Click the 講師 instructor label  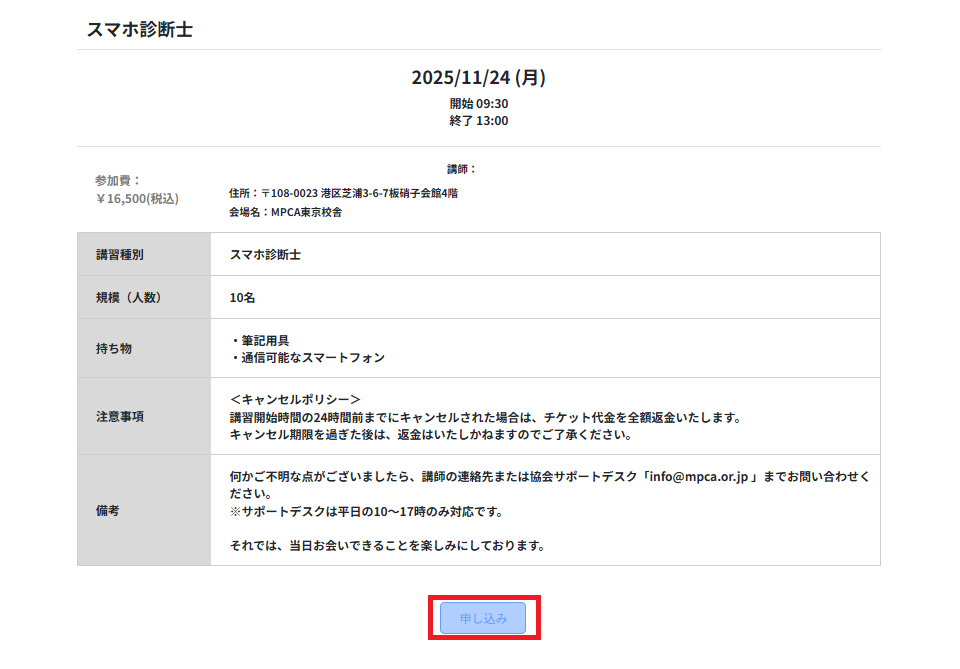click(461, 169)
